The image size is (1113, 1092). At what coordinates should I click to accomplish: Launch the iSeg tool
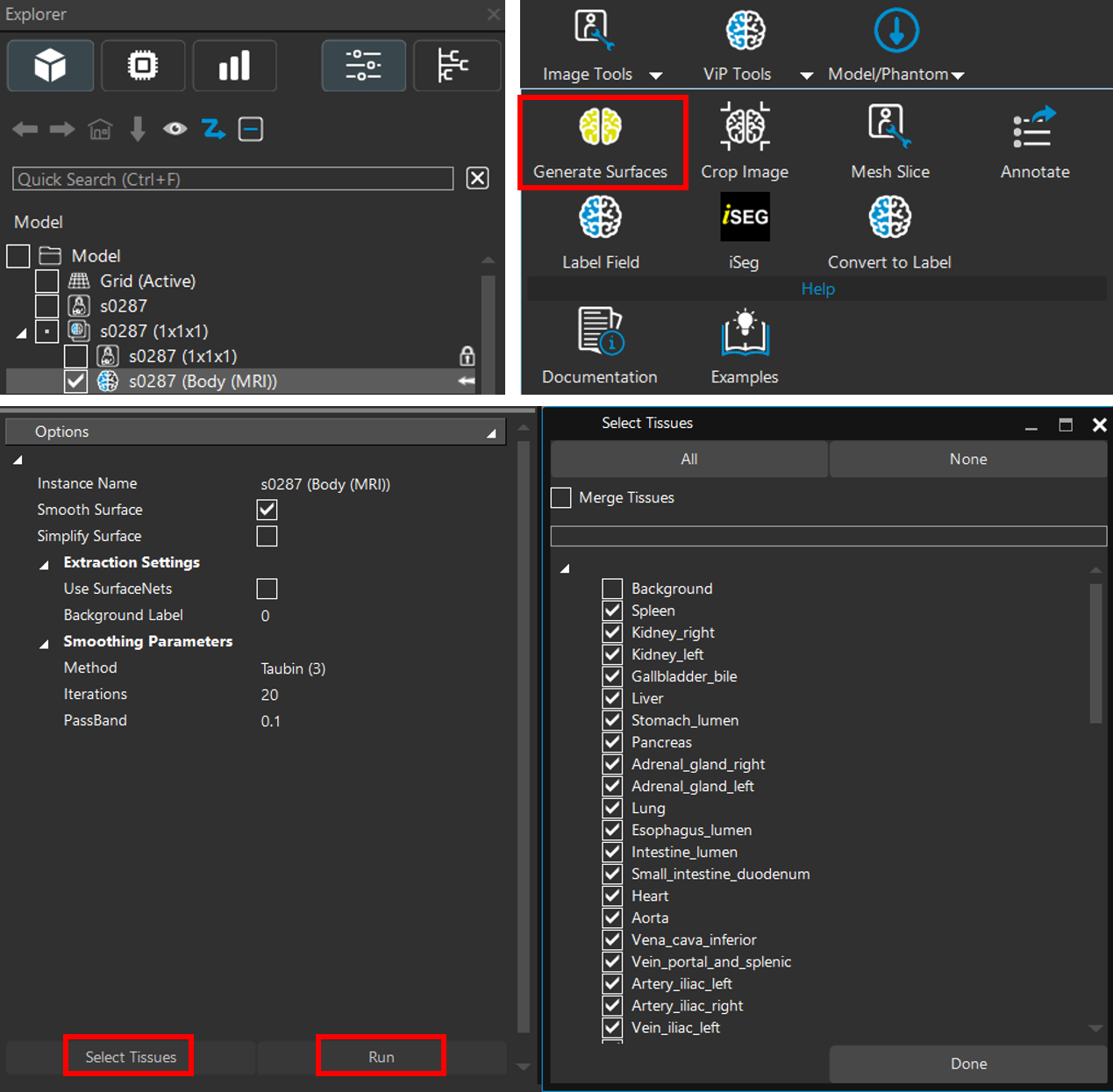744,218
